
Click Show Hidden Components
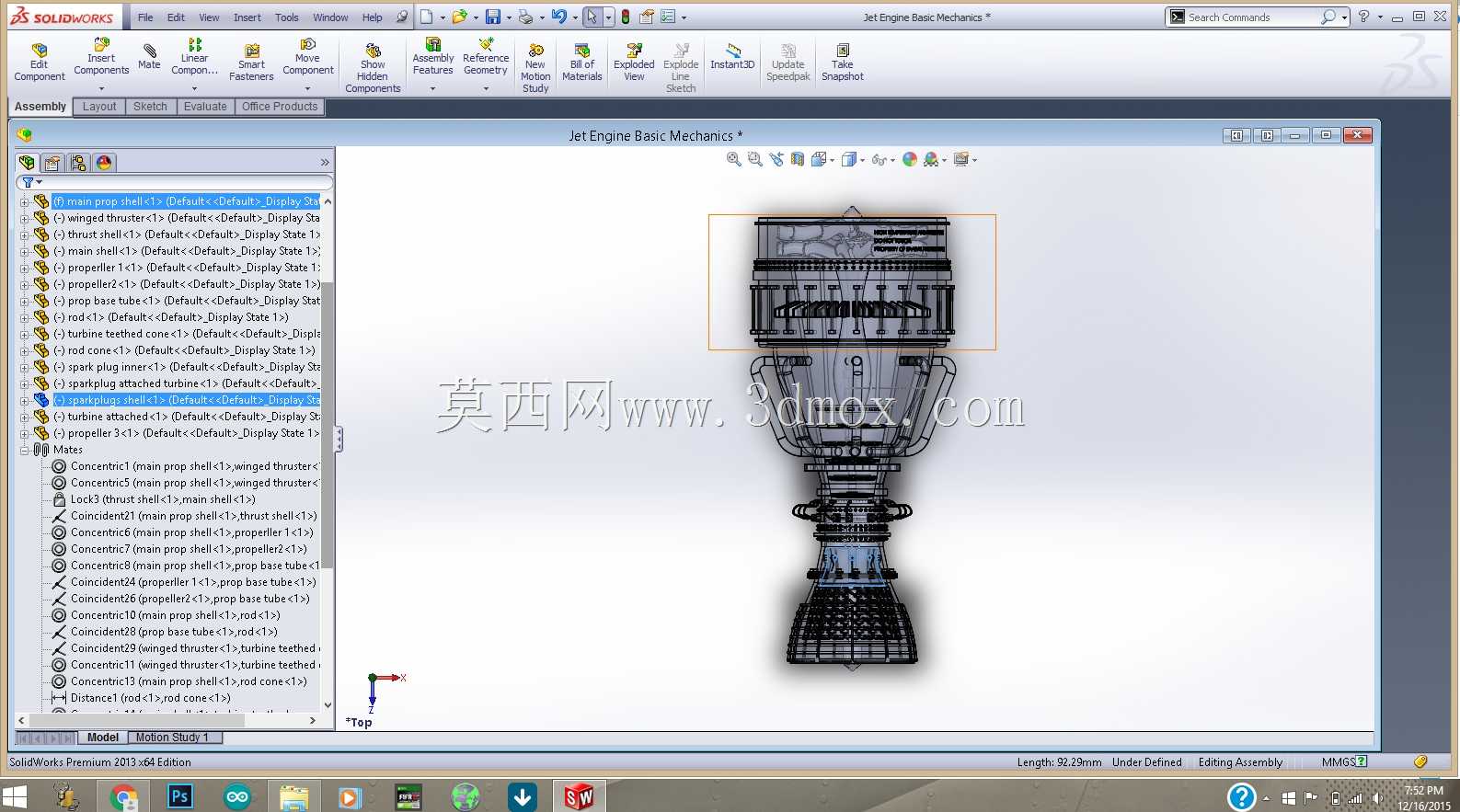373,68
